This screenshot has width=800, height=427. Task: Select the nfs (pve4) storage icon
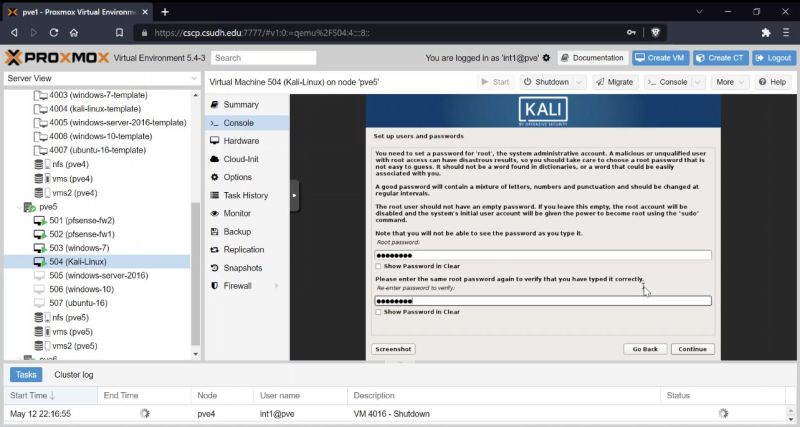42,164
